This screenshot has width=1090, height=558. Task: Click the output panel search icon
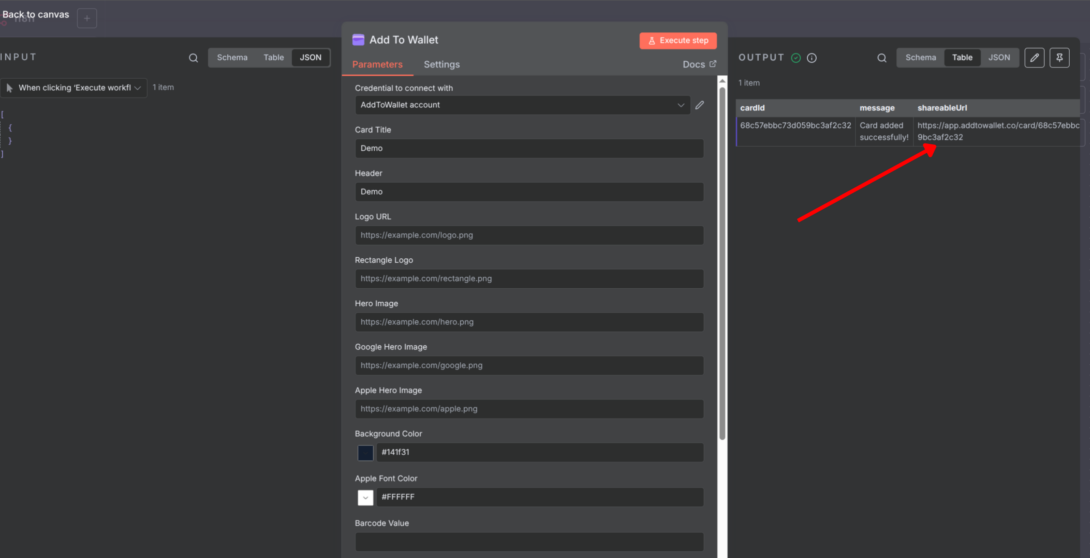pos(881,58)
